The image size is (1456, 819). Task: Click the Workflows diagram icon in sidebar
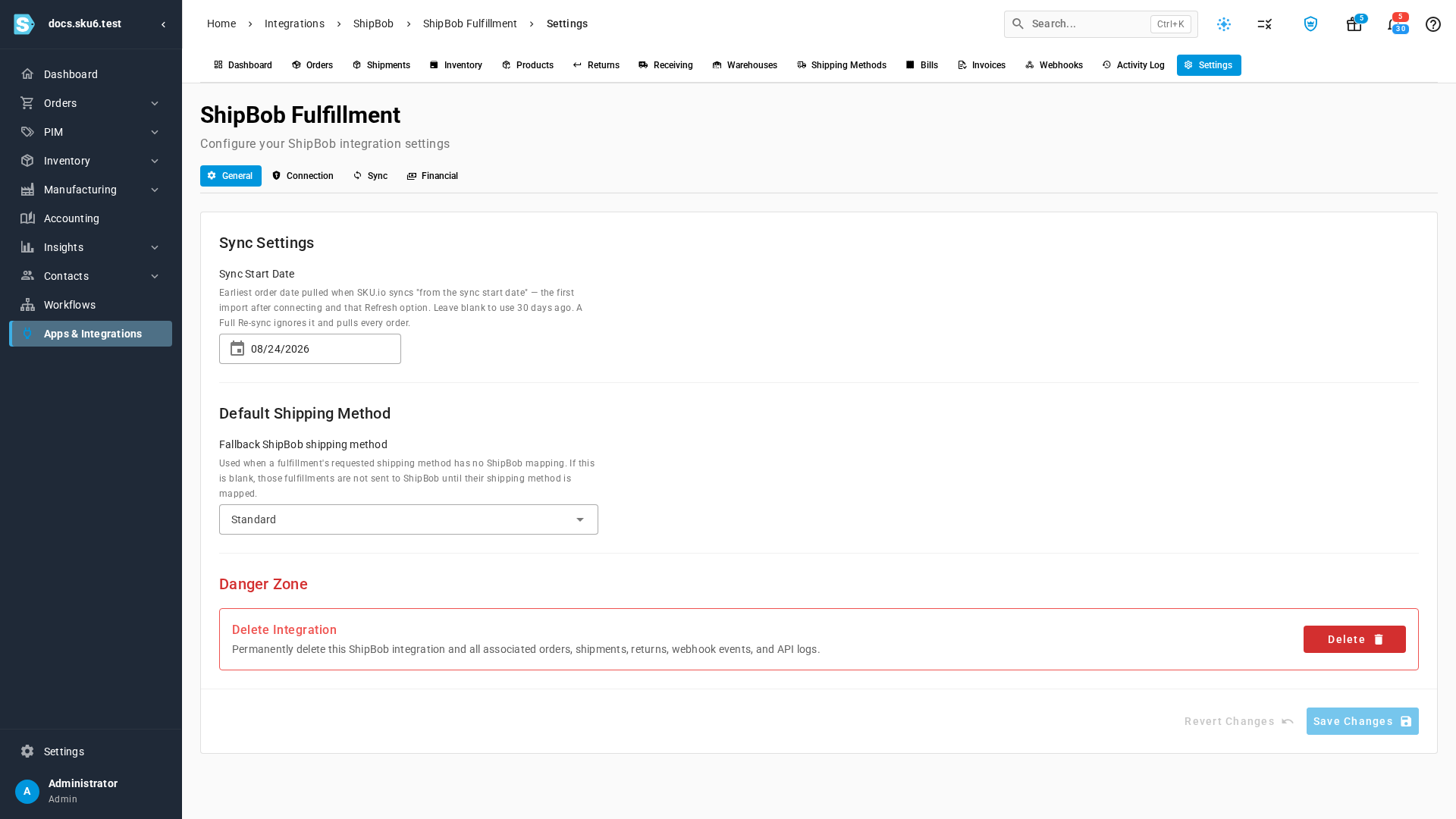click(x=27, y=305)
